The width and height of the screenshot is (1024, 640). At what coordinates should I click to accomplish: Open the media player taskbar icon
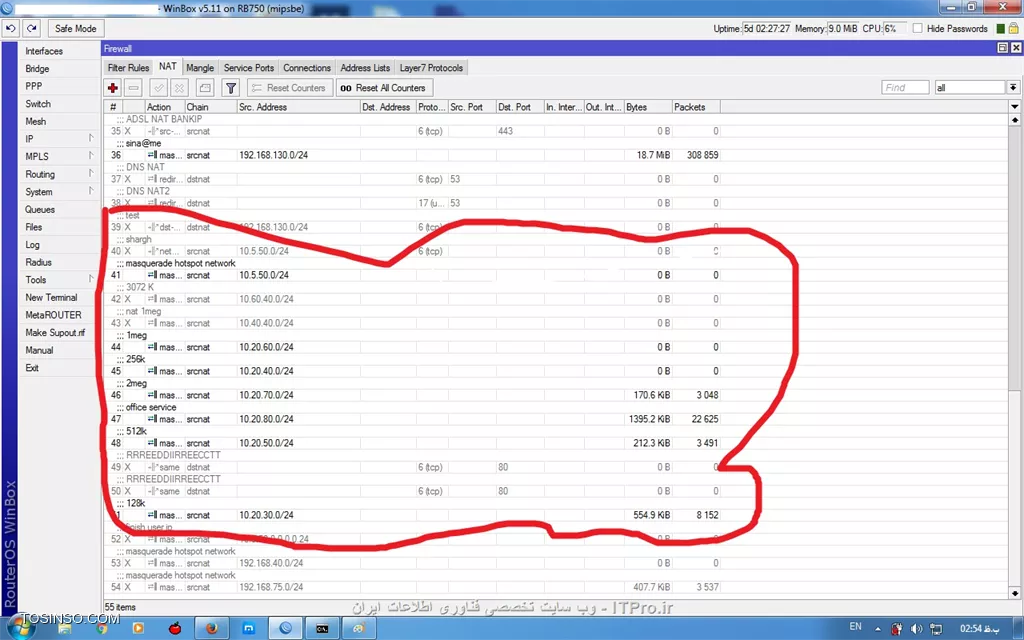(x=138, y=628)
